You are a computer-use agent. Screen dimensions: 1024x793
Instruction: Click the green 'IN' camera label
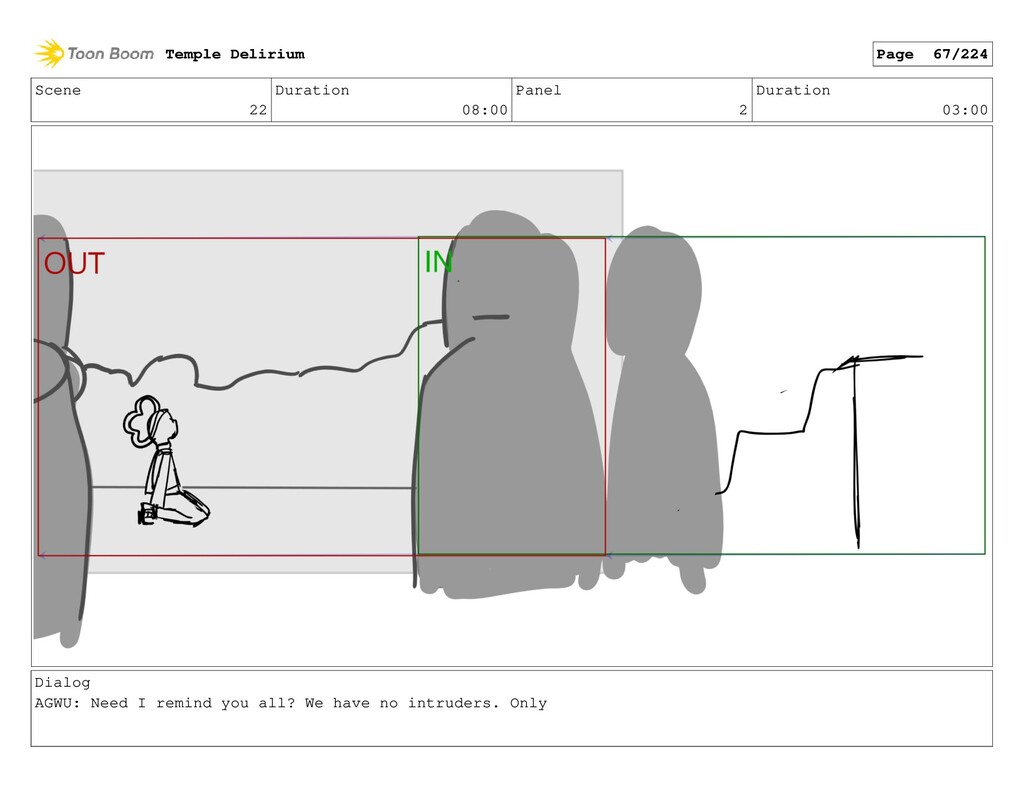coord(438,262)
